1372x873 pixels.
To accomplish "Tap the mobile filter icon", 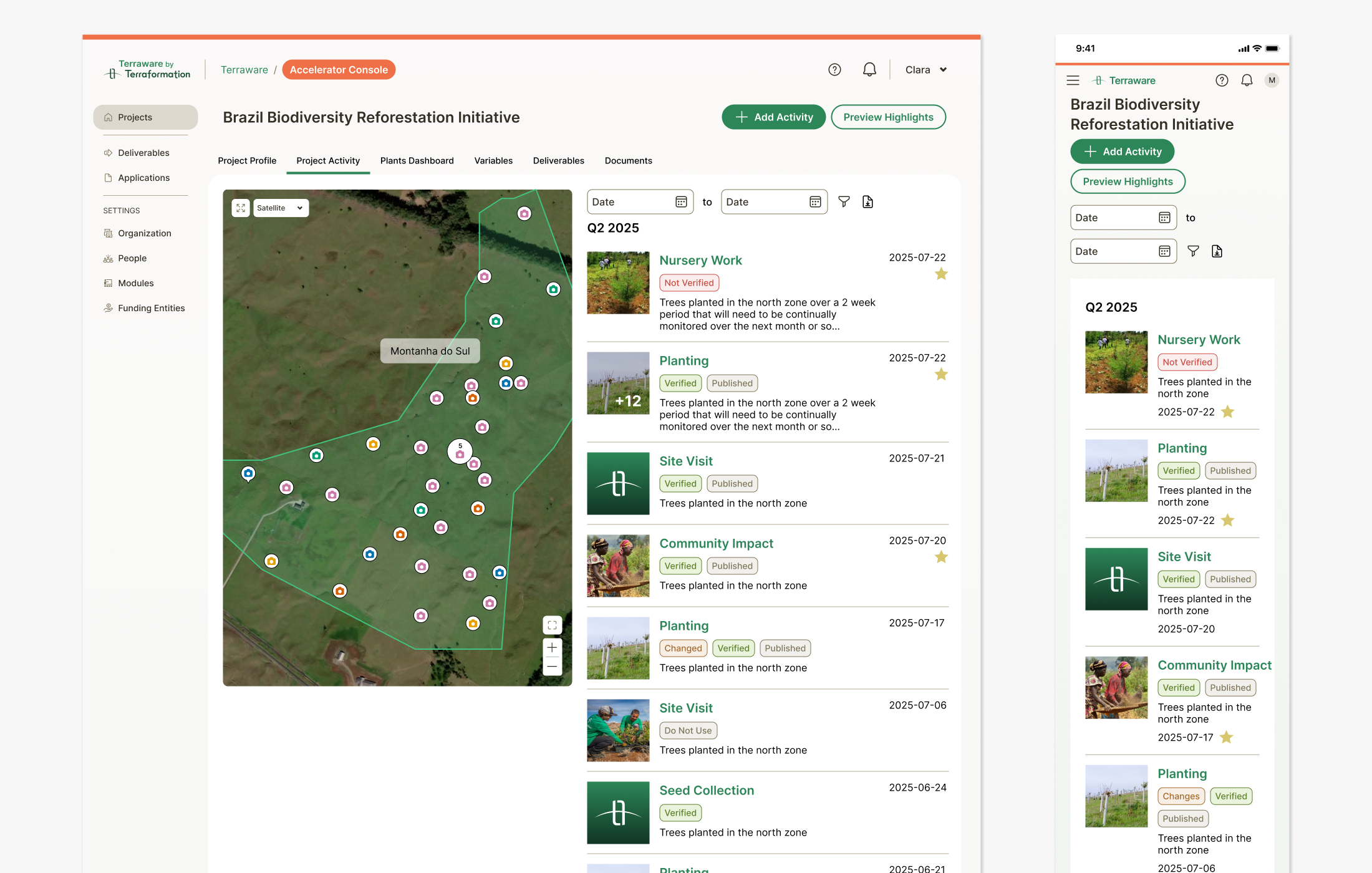I will [1193, 251].
